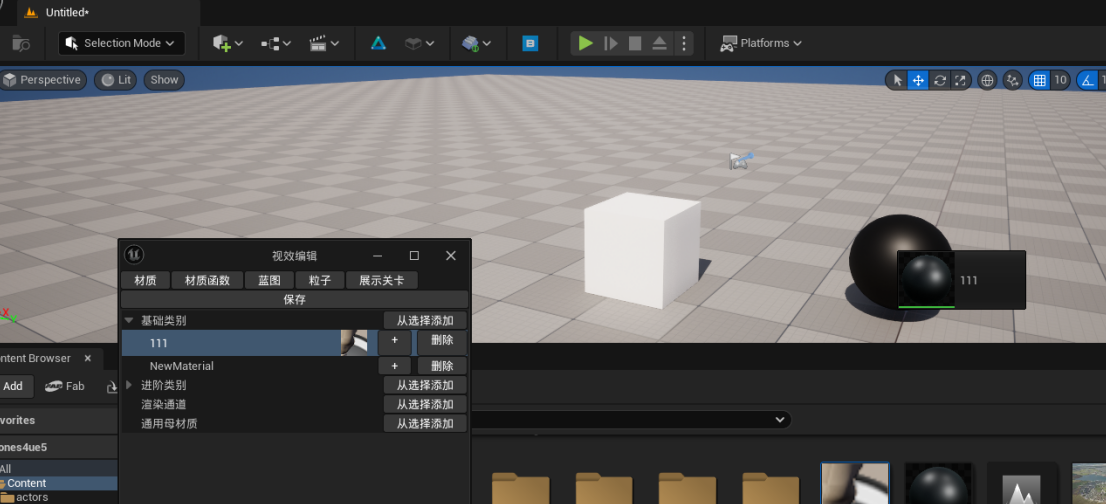The height and width of the screenshot is (504, 1106).
Task: Select the scale gizmo tool
Action: 960,80
